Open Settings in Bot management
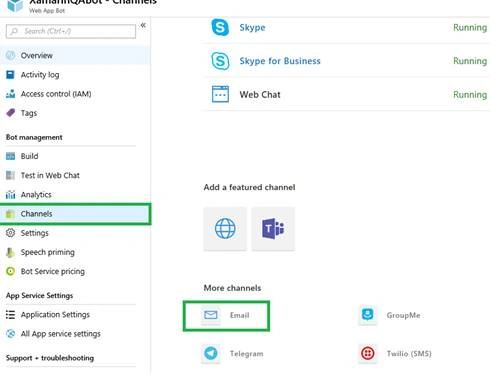This screenshot has height=379, width=490. (34, 233)
